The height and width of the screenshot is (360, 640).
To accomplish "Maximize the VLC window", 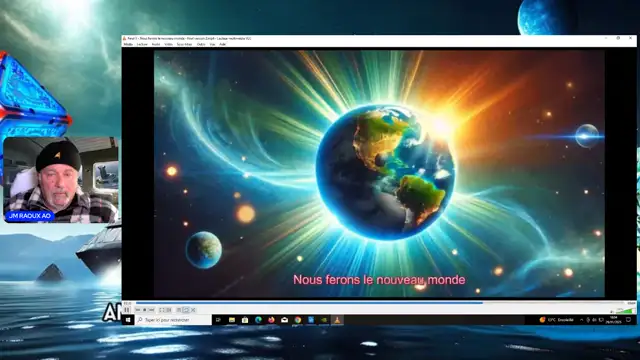I will [618, 38].
